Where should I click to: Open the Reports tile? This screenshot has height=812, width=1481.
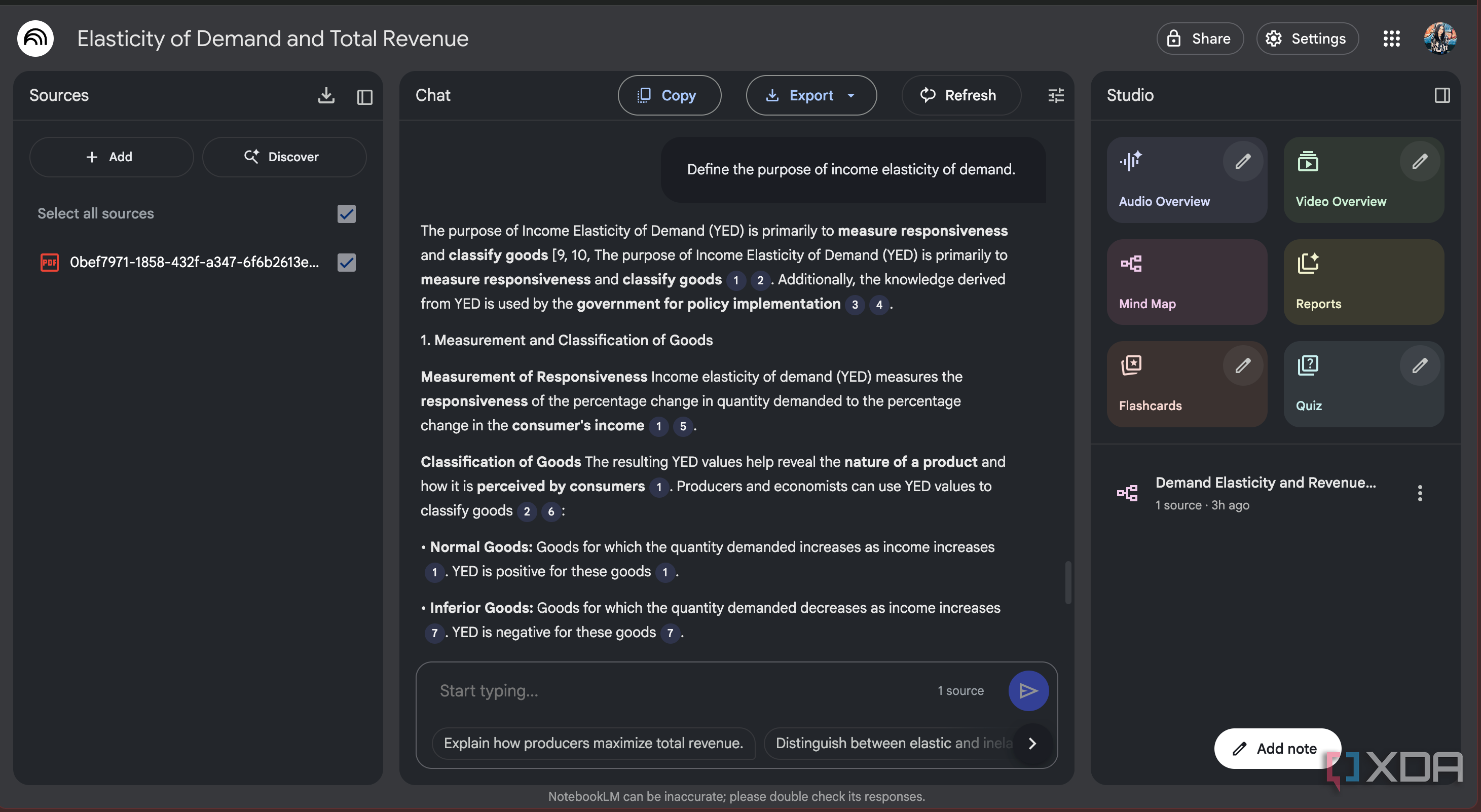(1364, 282)
